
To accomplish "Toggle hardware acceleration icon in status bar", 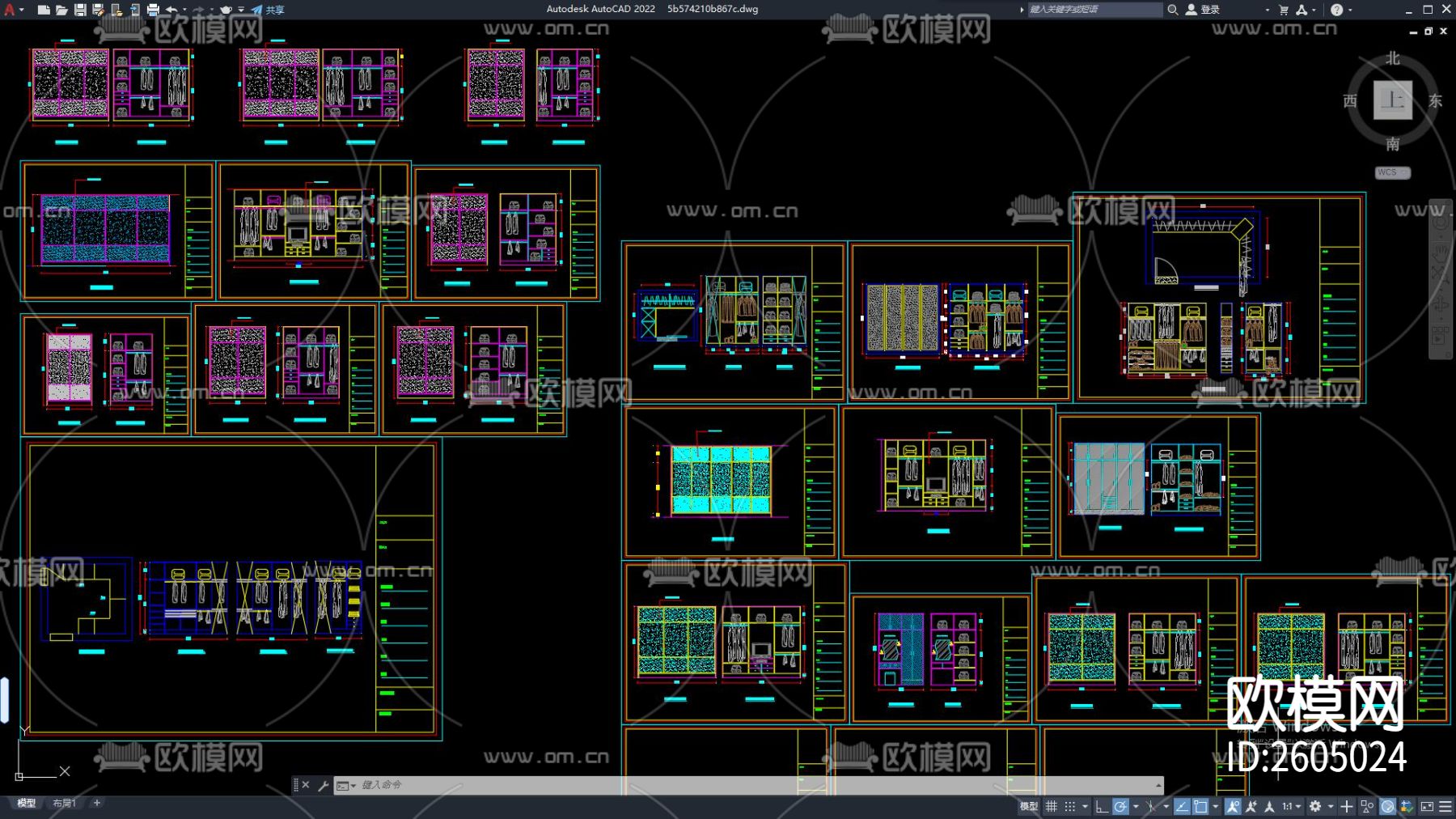I will point(1387,806).
